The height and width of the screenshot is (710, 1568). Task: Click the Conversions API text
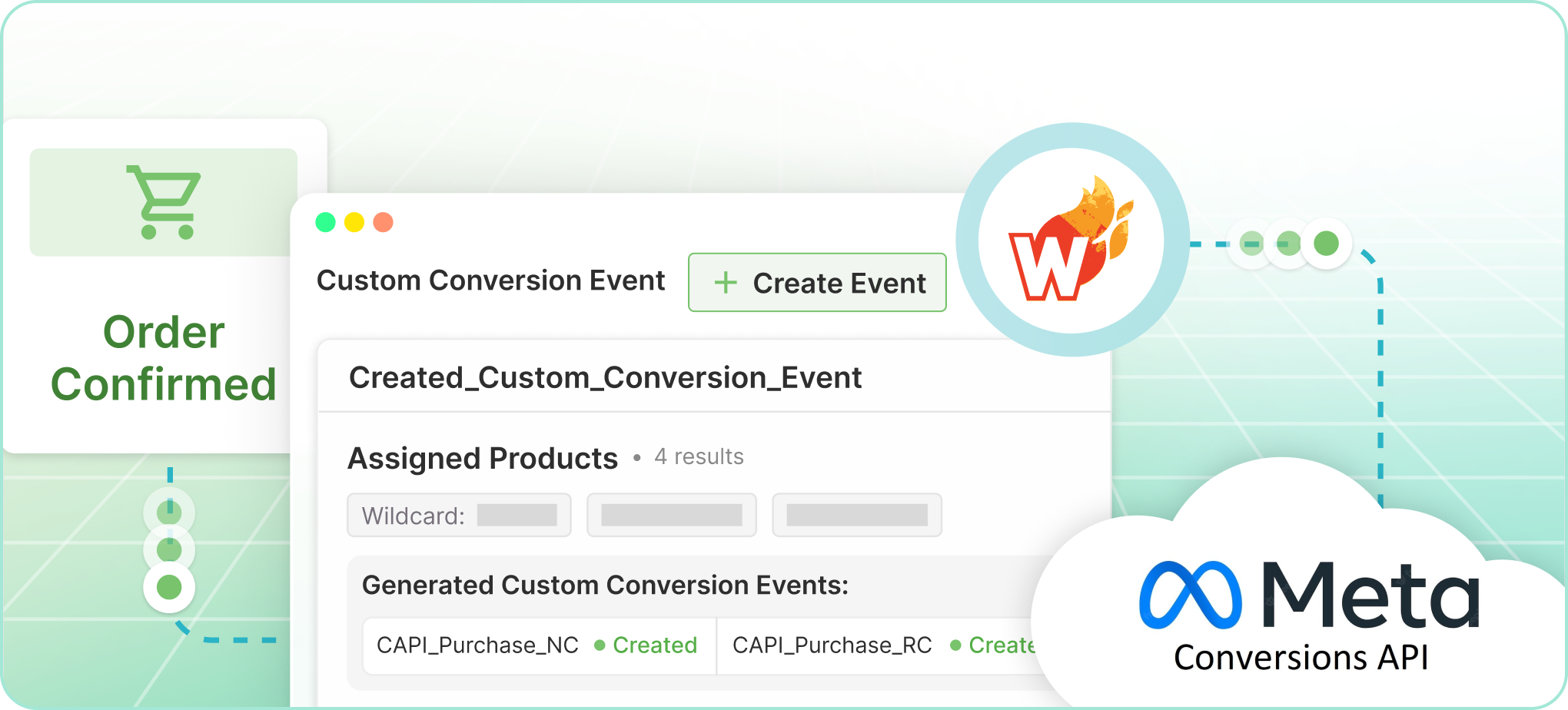pos(1301,658)
